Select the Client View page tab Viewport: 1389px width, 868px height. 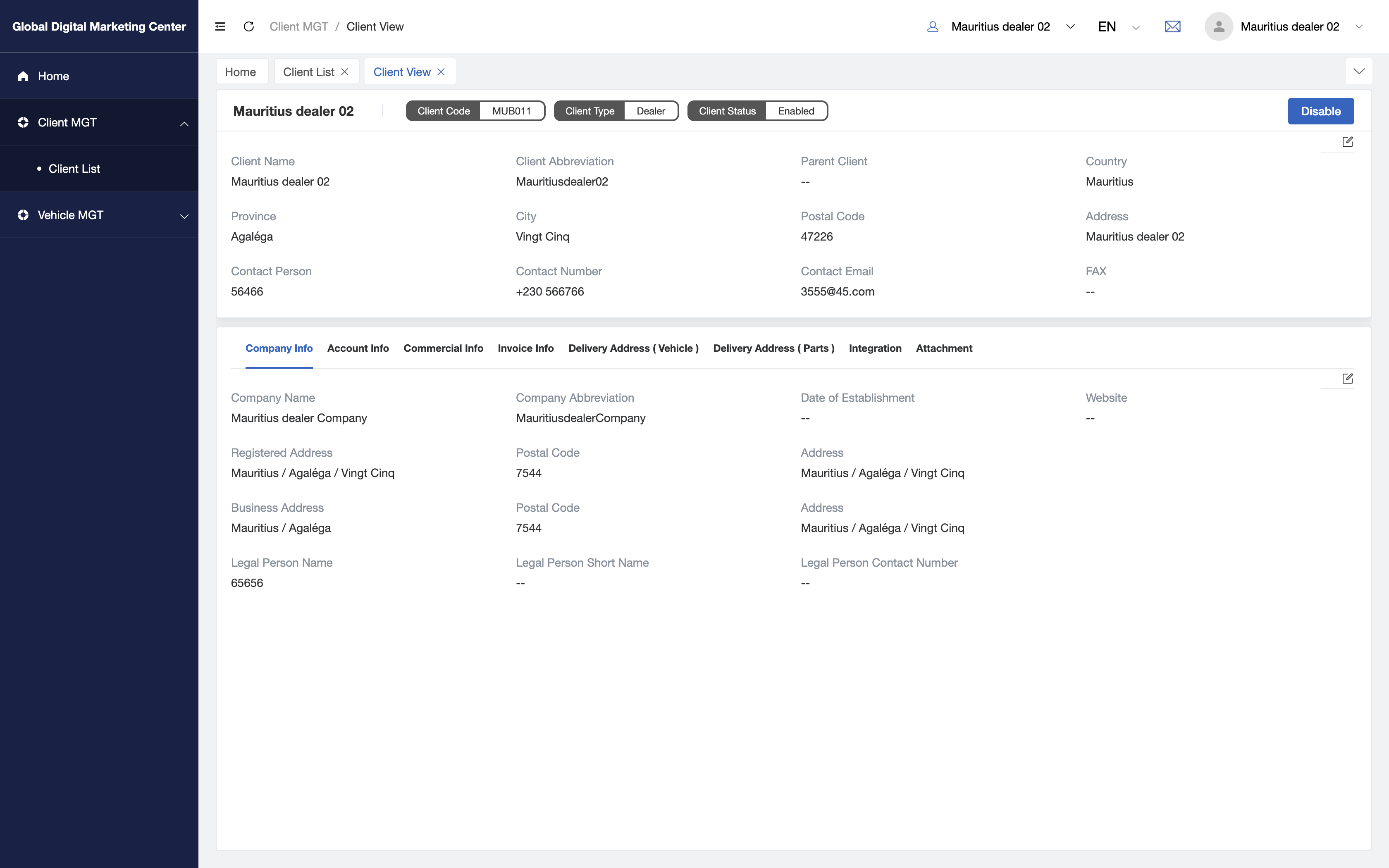[x=410, y=72]
